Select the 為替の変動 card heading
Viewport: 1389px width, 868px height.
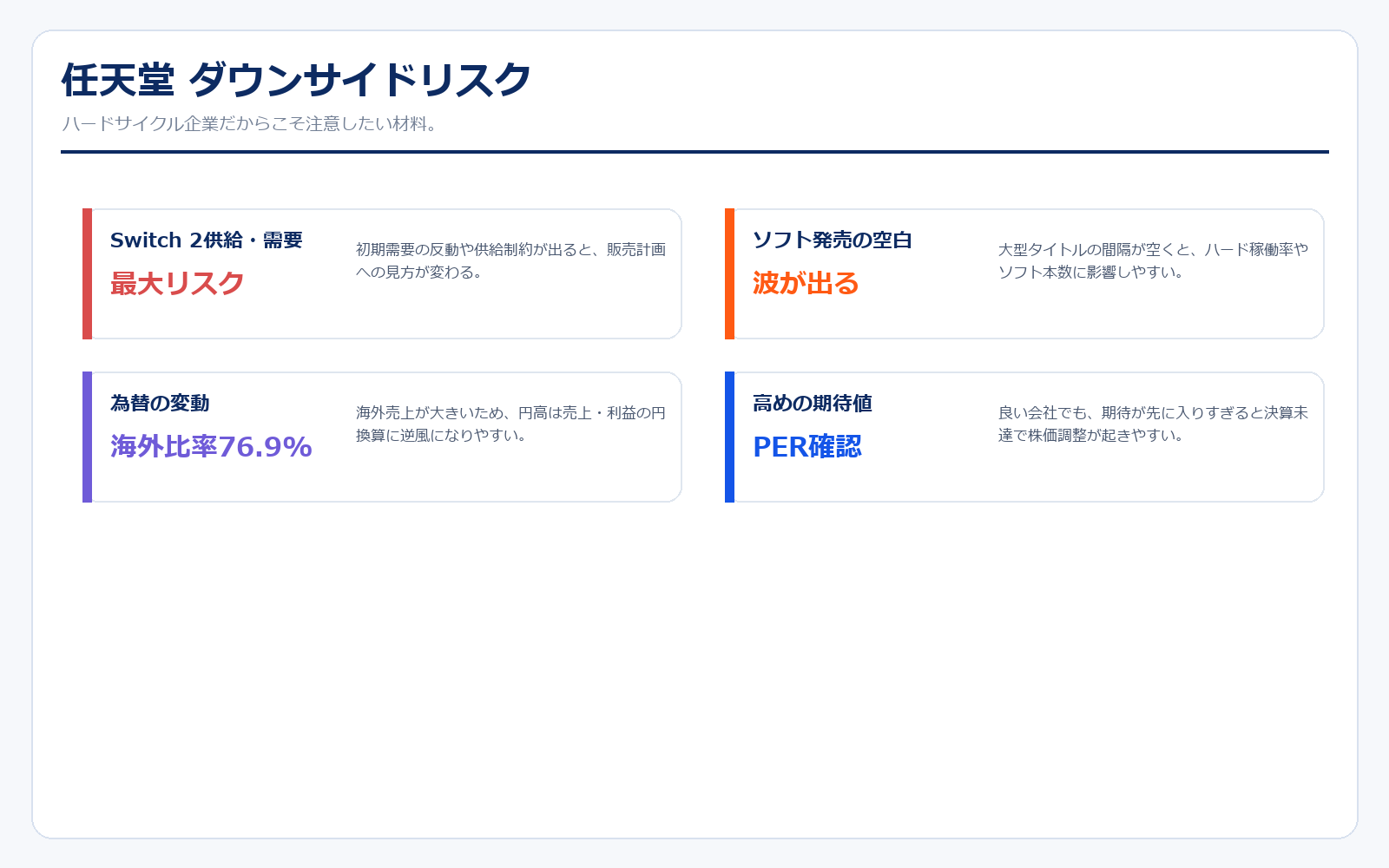coord(160,403)
